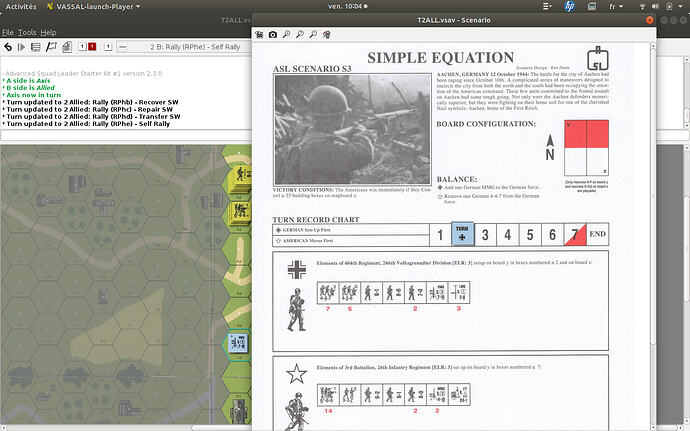Click the minus button on the turn tracker

[x=123, y=47]
